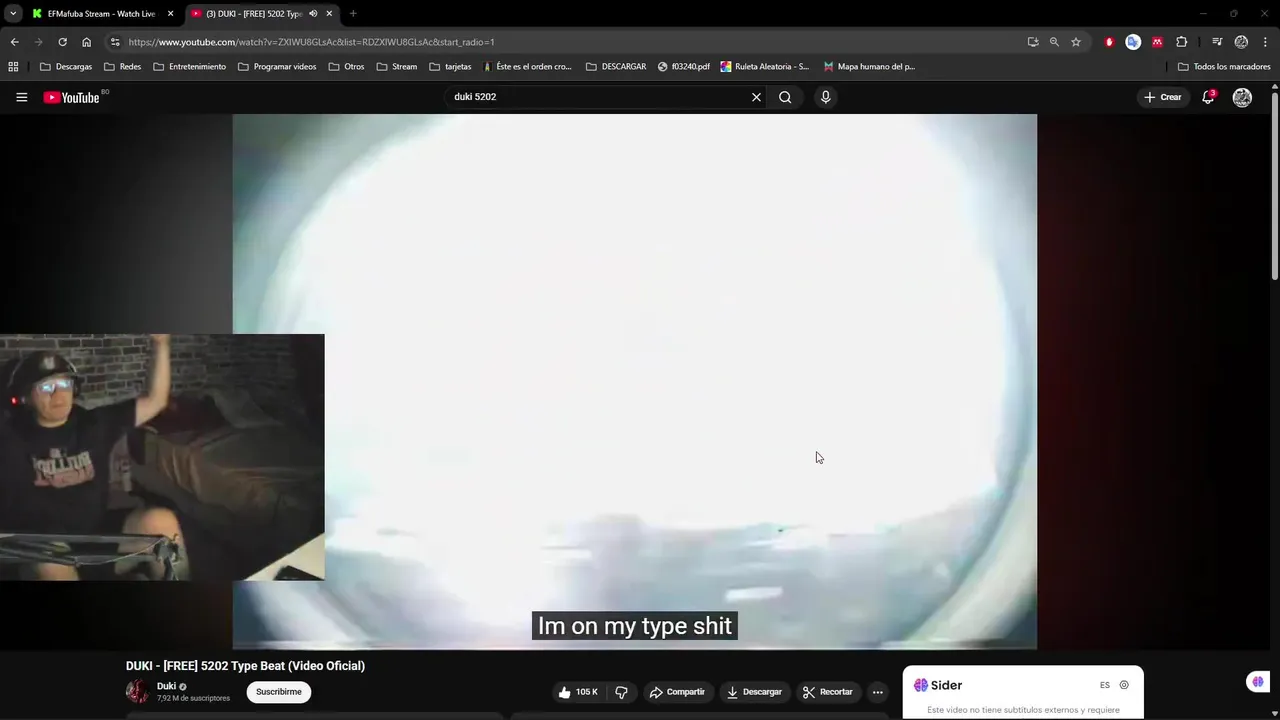Image resolution: width=1280 pixels, height=720 pixels.
Task: Open the site information icon in the address bar
Action: point(115,42)
